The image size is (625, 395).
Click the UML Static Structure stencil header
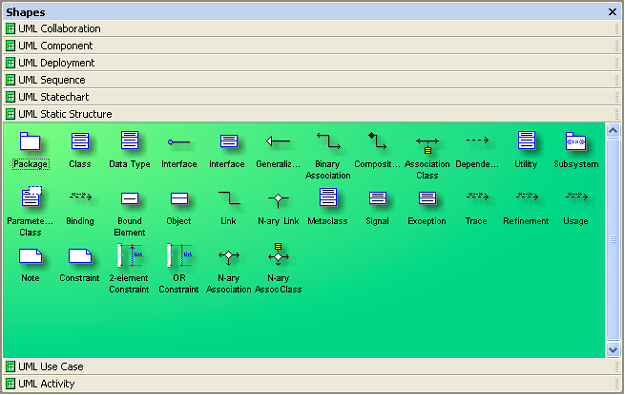point(312,114)
